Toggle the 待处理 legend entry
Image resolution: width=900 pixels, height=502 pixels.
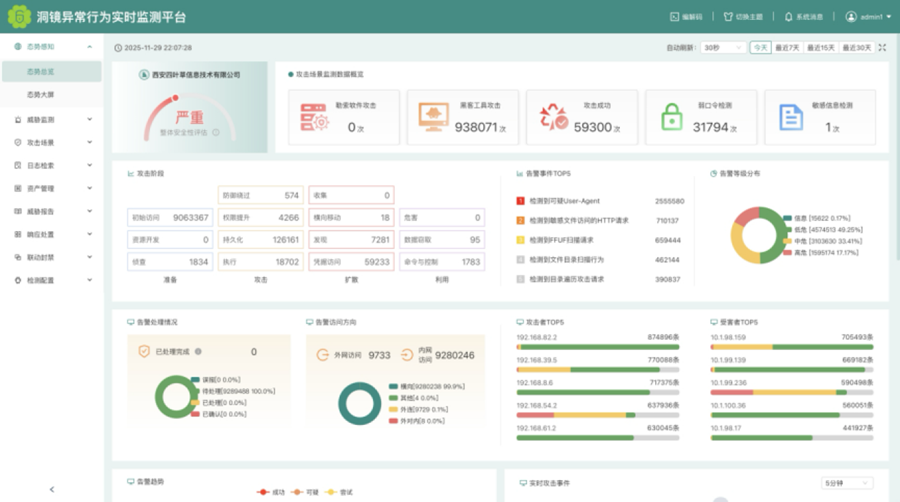[233, 391]
